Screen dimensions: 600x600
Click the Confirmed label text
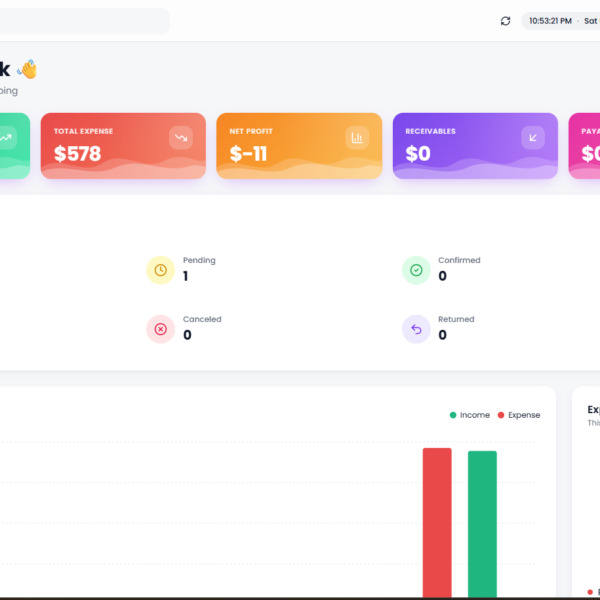(x=459, y=260)
